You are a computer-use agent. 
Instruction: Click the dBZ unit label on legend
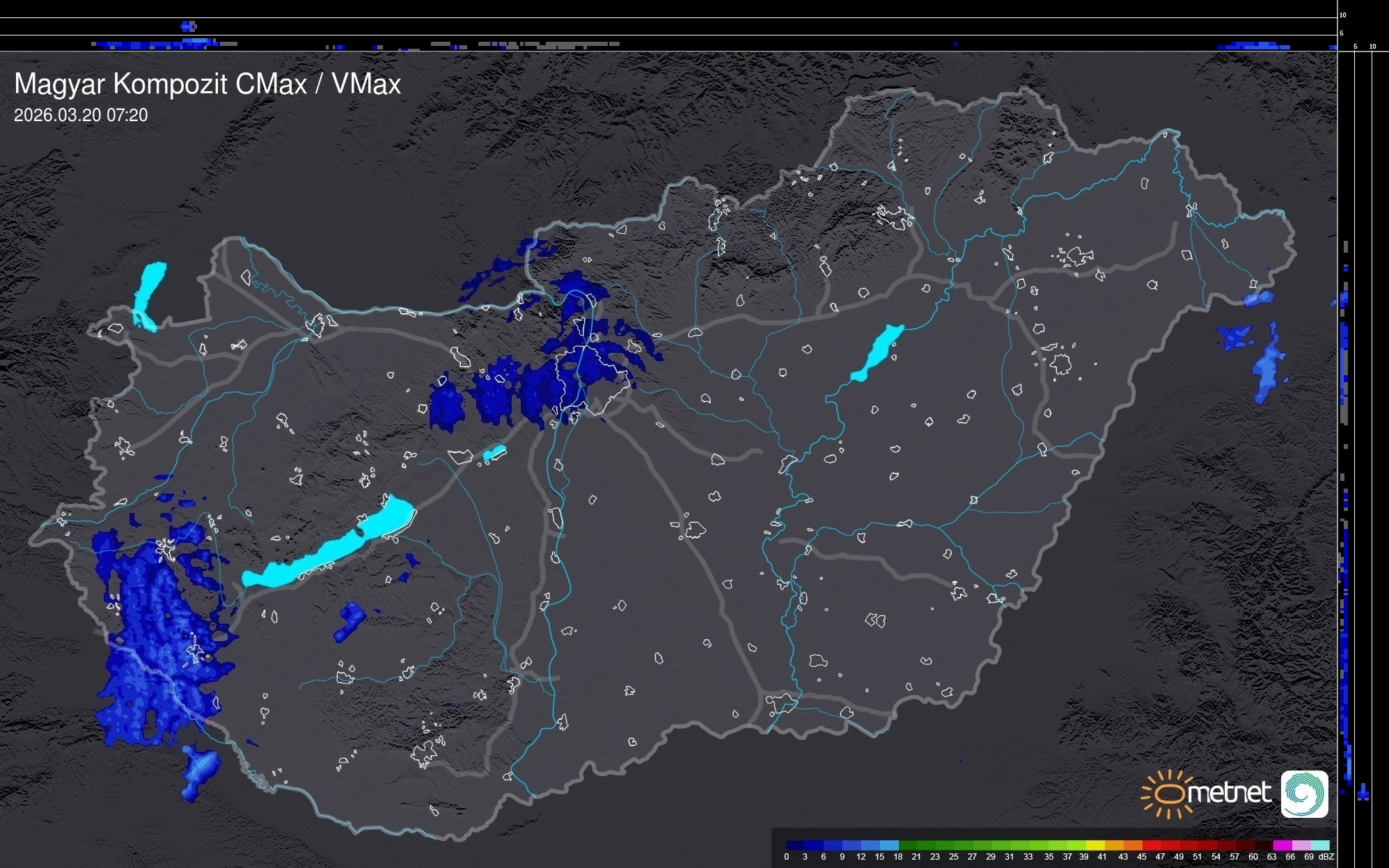(1326, 857)
